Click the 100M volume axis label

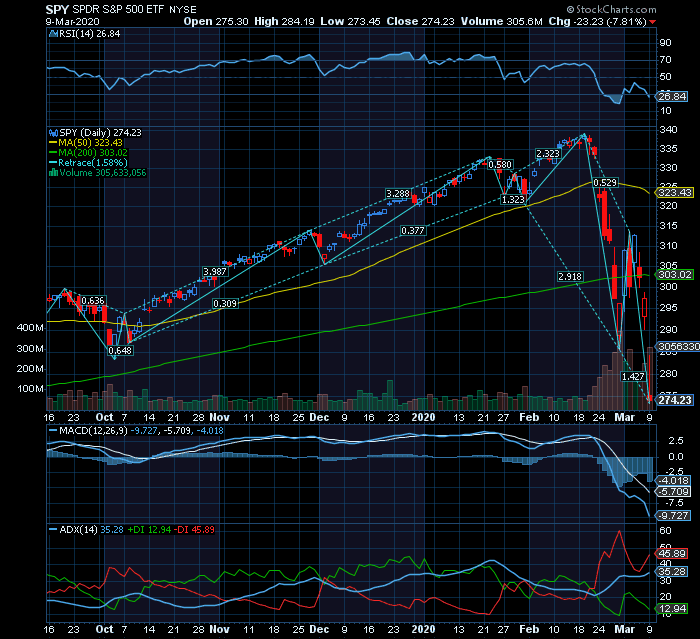(x=30, y=389)
